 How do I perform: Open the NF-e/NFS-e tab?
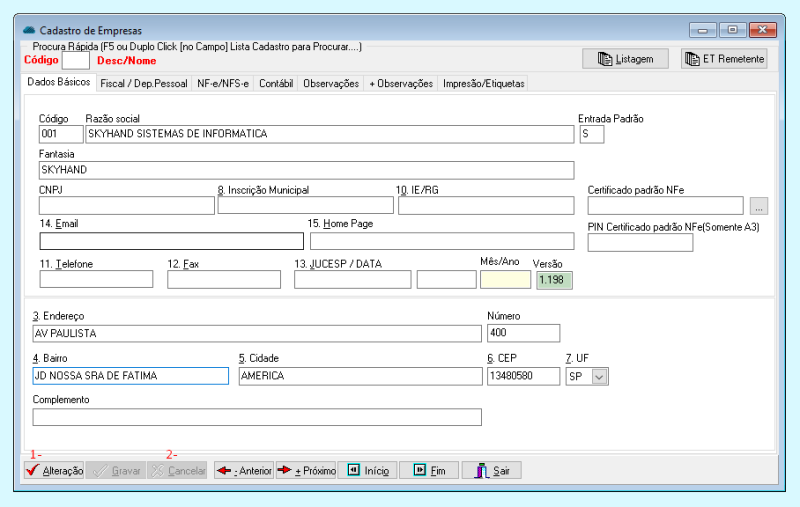pyautogui.click(x=223, y=84)
